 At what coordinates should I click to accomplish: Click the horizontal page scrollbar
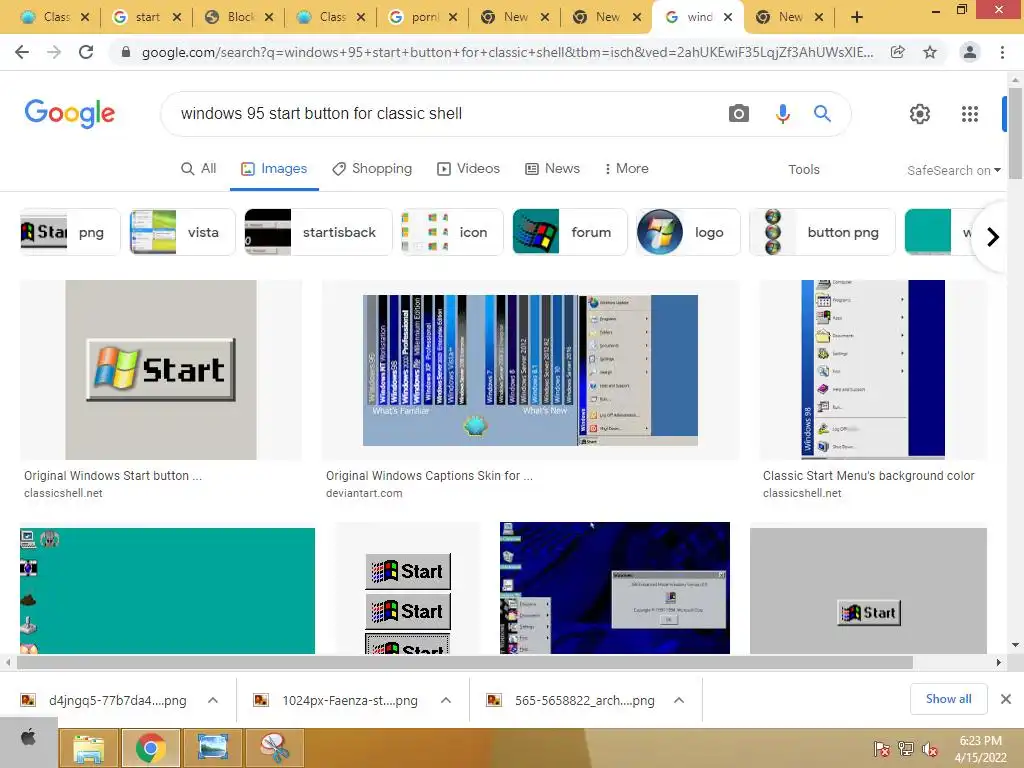click(x=464, y=662)
